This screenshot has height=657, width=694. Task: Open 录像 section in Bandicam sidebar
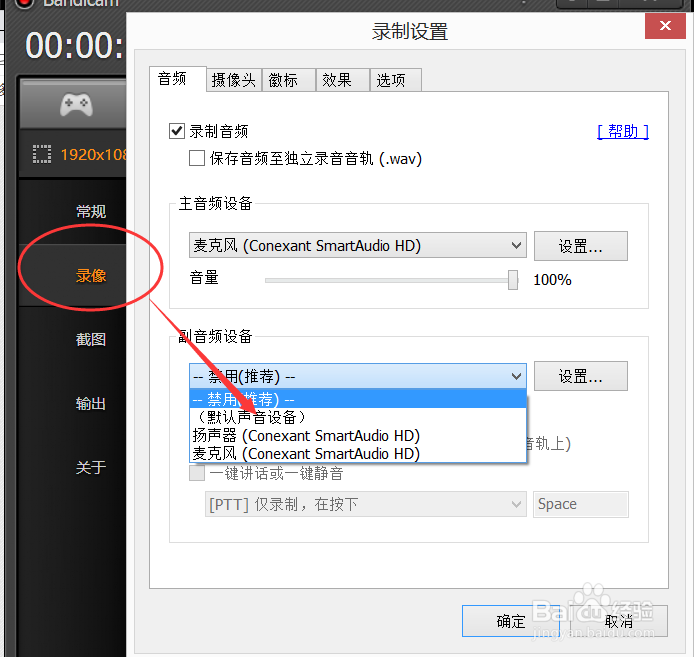[91, 275]
